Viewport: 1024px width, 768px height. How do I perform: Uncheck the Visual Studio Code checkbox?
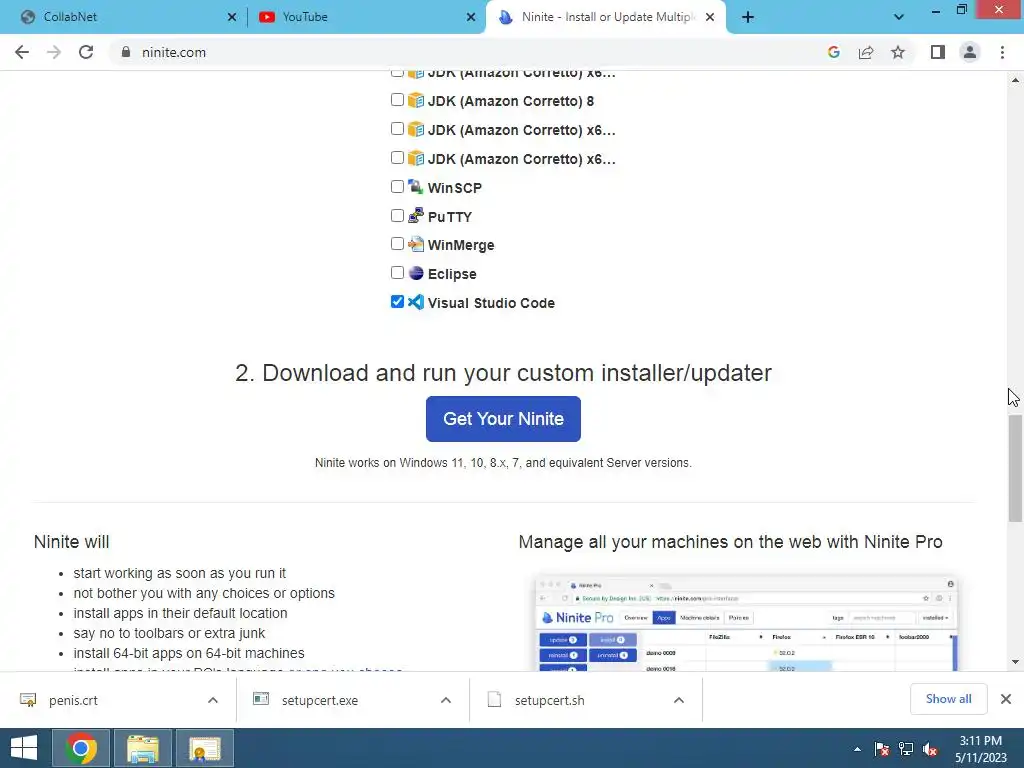pyautogui.click(x=397, y=301)
